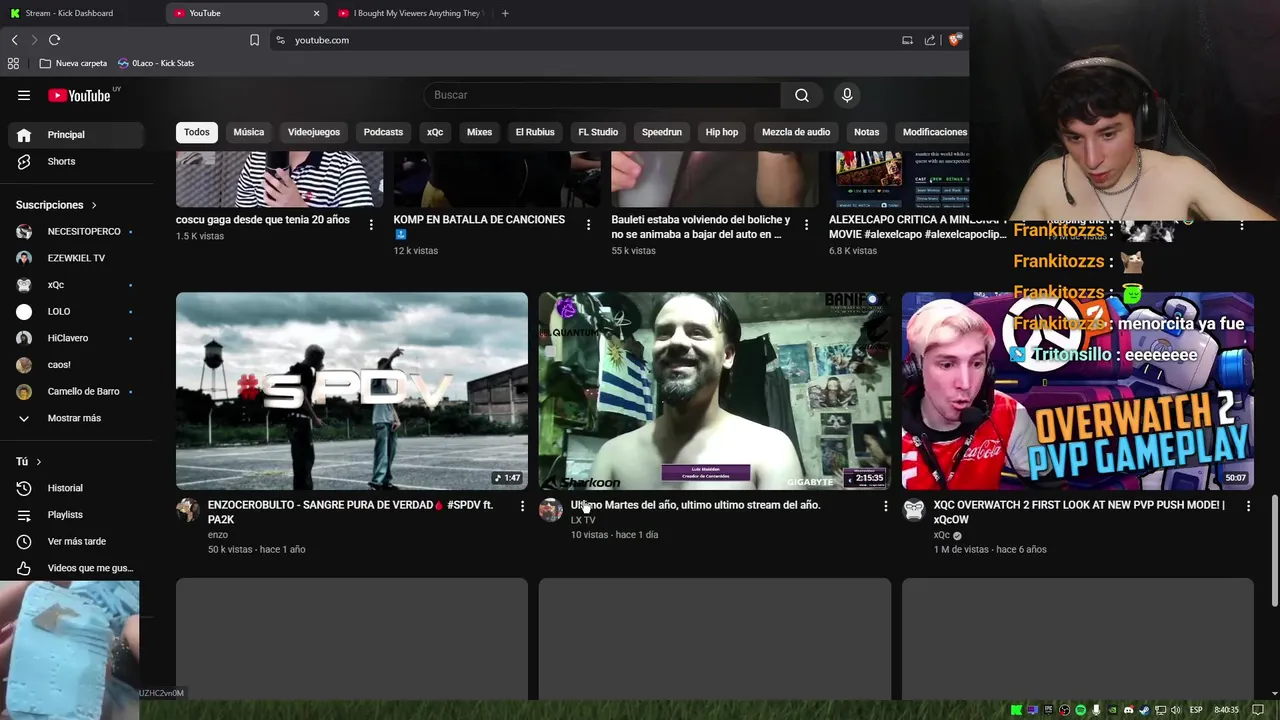Open LX TV channel avatar
Screen dimensions: 1280x720
point(551,510)
